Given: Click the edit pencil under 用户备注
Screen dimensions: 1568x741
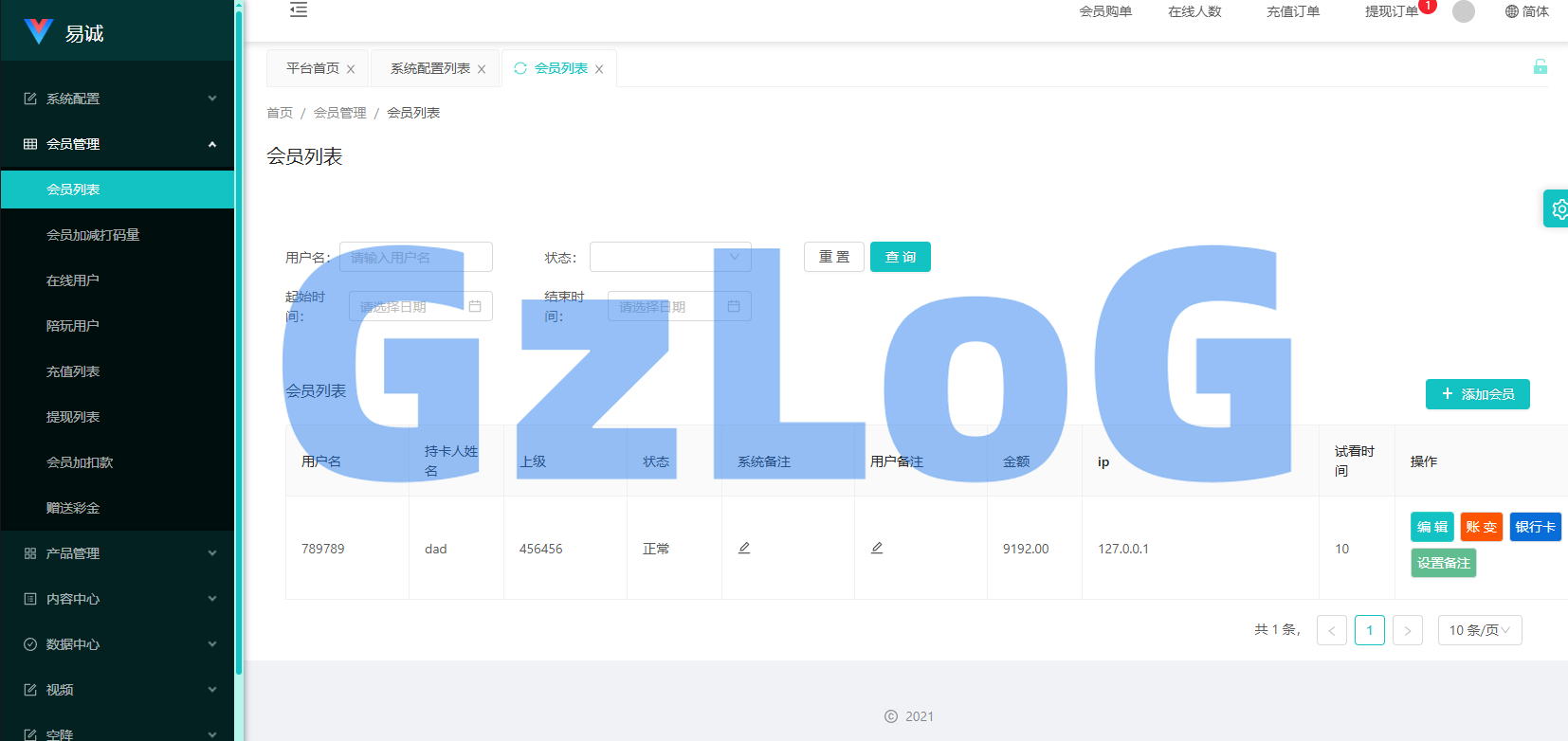Looking at the screenshot, I should pyautogui.click(x=877, y=548).
